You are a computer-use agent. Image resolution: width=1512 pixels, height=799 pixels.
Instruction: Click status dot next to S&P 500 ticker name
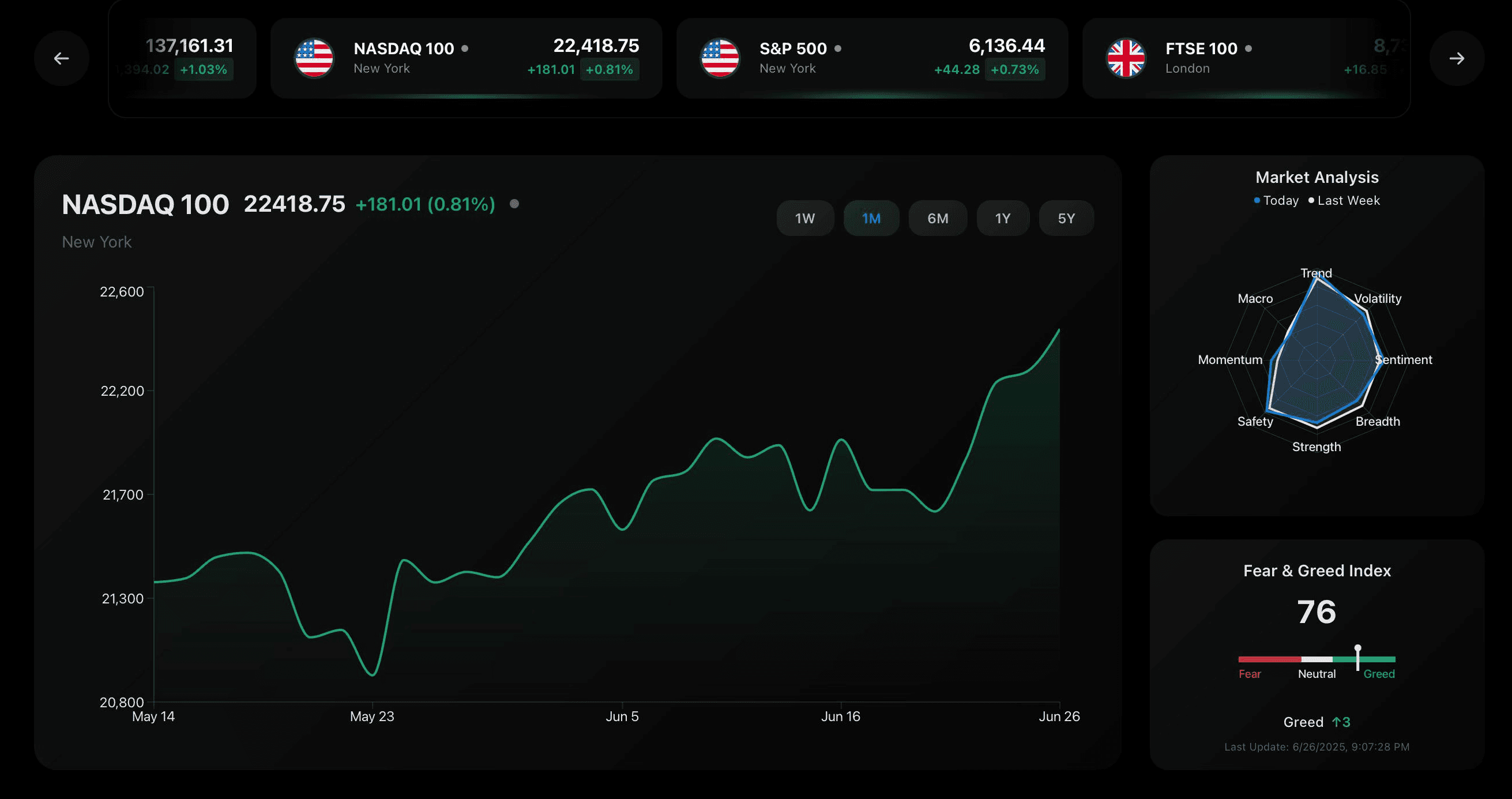837,48
